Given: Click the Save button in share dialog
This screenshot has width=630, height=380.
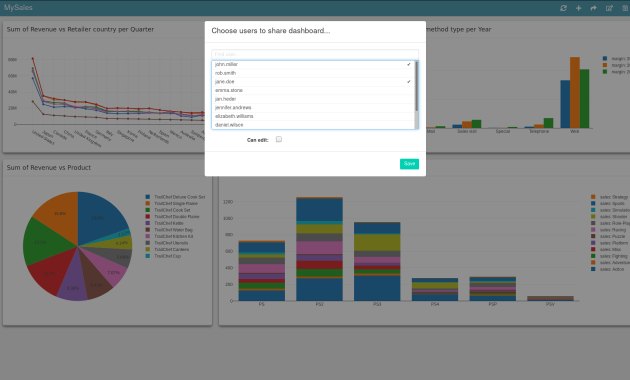Looking at the screenshot, I should (x=409, y=164).
